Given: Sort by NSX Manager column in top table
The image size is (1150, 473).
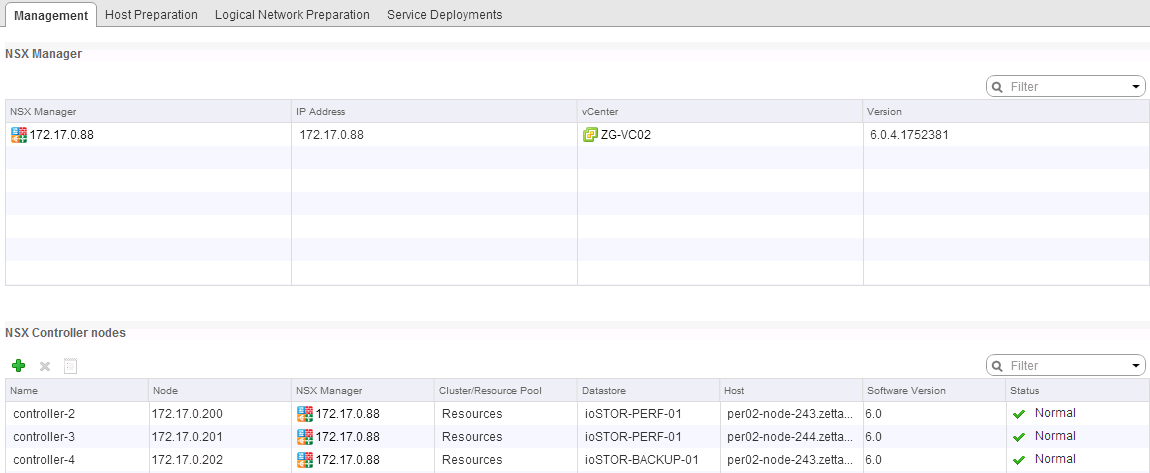Looking at the screenshot, I should pyautogui.click(x=148, y=111).
